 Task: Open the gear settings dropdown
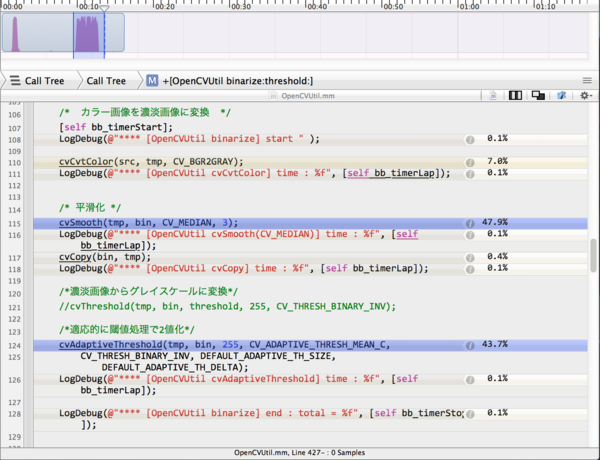[586, 96]
